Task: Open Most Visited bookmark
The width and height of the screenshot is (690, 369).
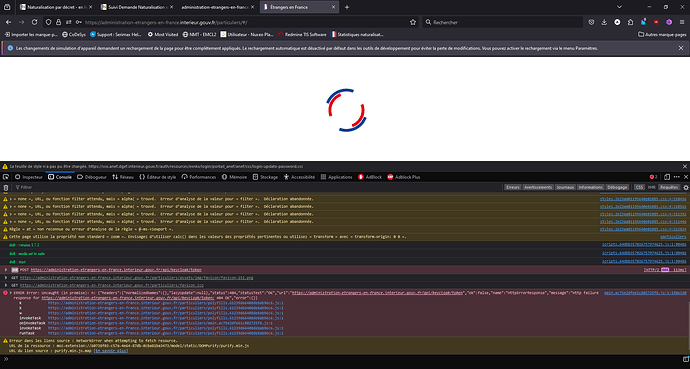Action: pos(162,34)
